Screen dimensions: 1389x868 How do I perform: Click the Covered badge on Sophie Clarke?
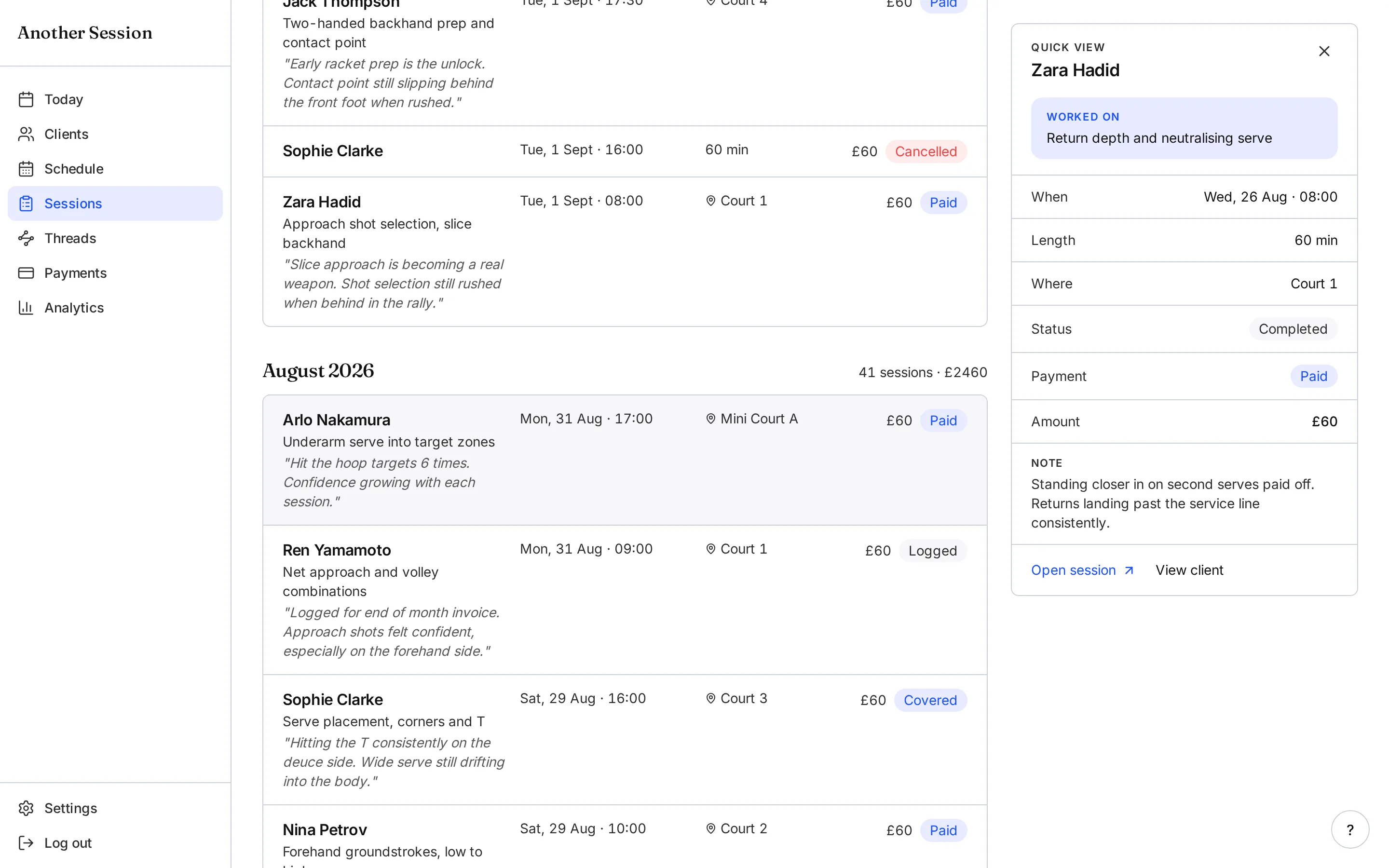pyautogui.click(x=930, y=700)
